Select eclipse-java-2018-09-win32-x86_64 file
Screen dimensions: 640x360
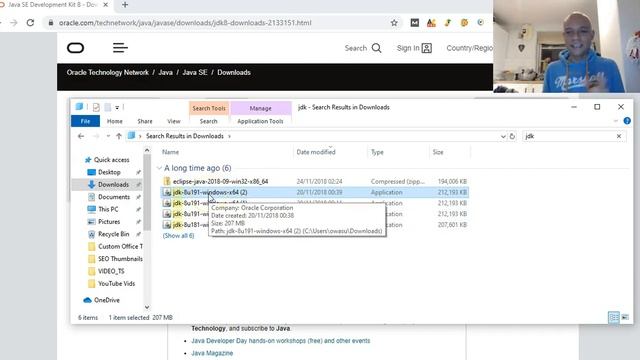220,181
